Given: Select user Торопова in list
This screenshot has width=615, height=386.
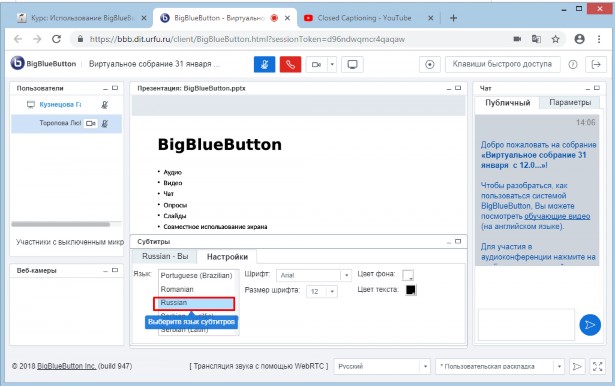Looking at the screenshot, I should tap(67, 124).
